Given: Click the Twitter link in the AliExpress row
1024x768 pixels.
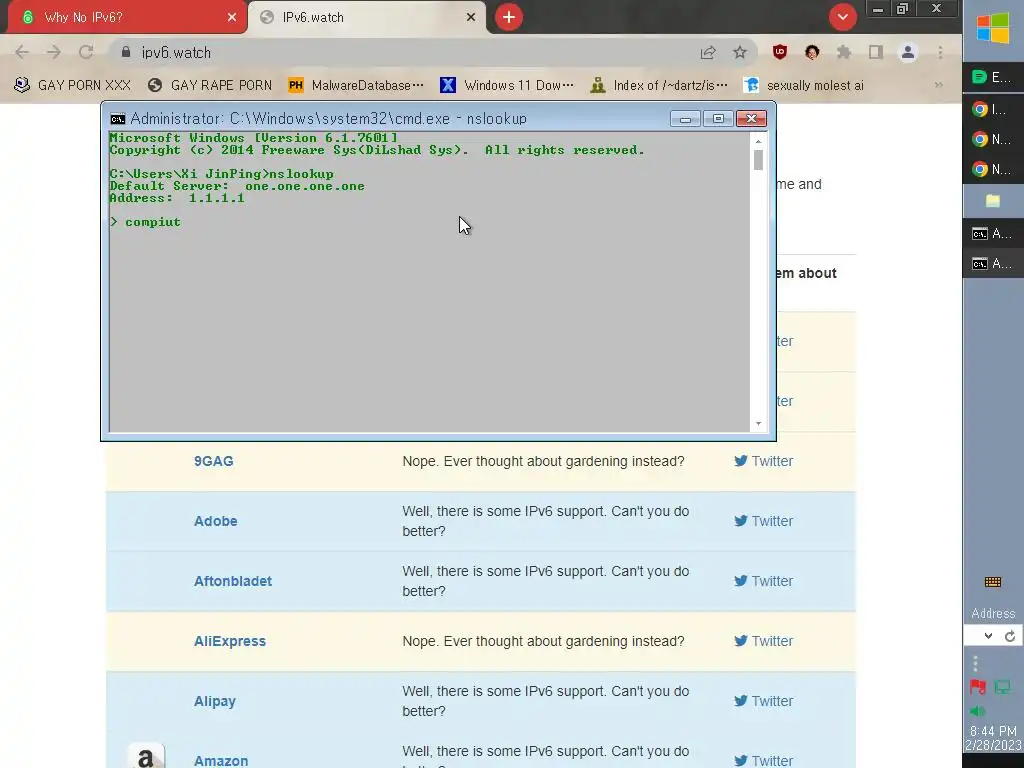Looking at the screenshot, I should point(763,641).
